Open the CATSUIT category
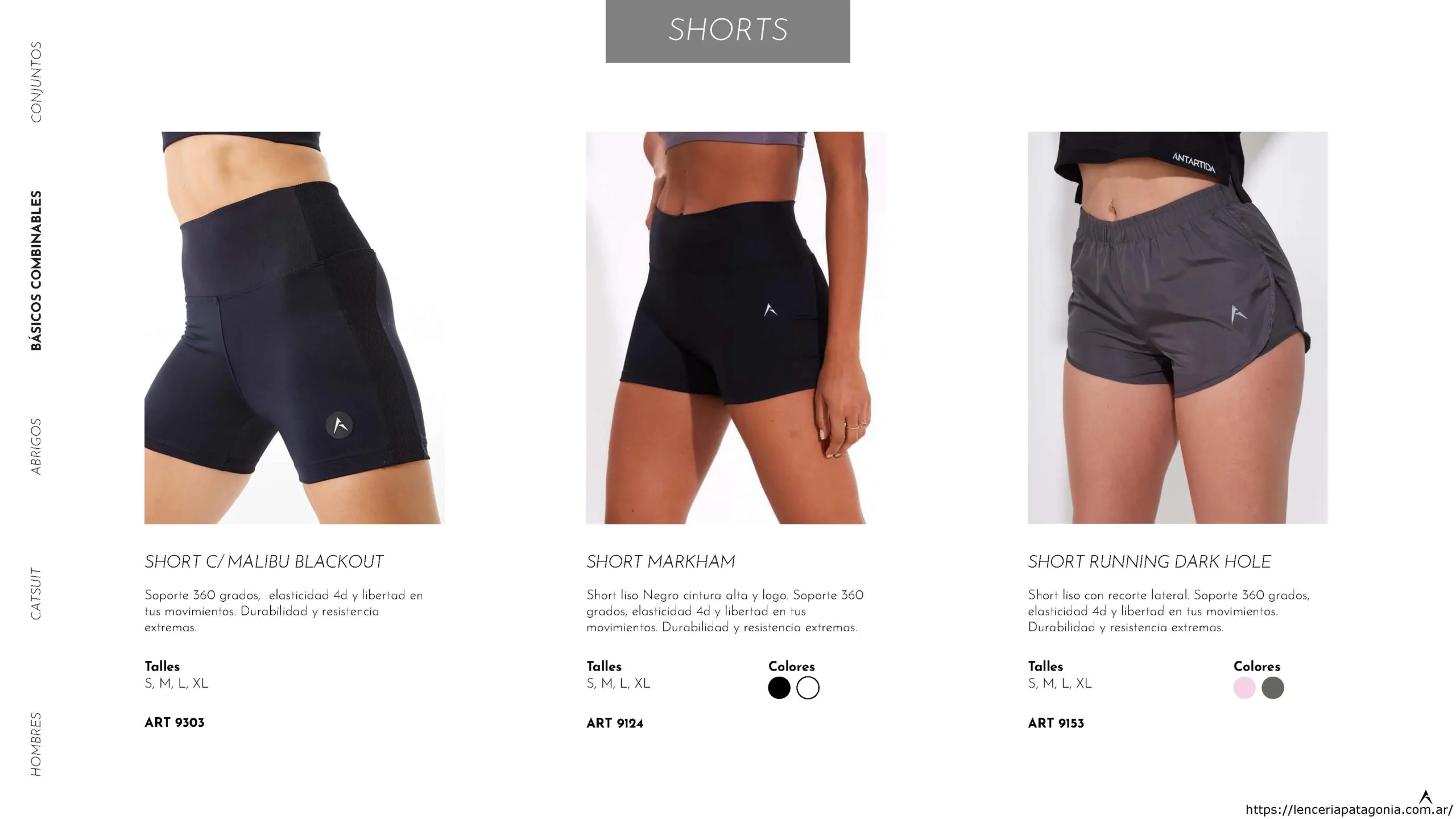1456x819 pixels. tap(36, 593)
